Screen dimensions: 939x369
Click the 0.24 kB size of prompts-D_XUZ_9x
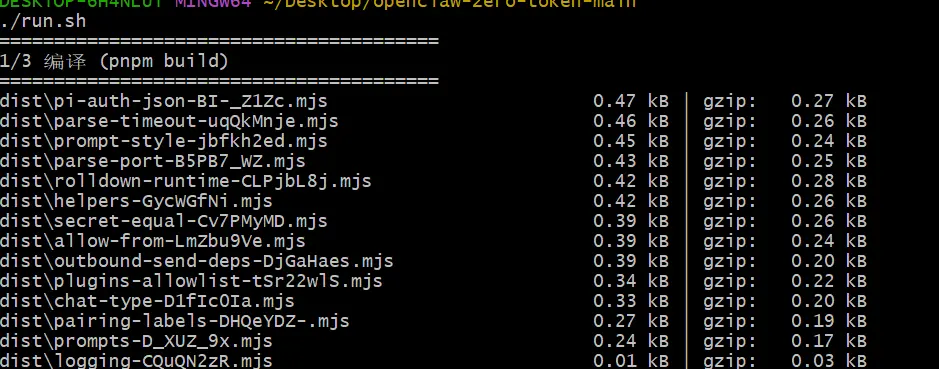click(631, 341)
